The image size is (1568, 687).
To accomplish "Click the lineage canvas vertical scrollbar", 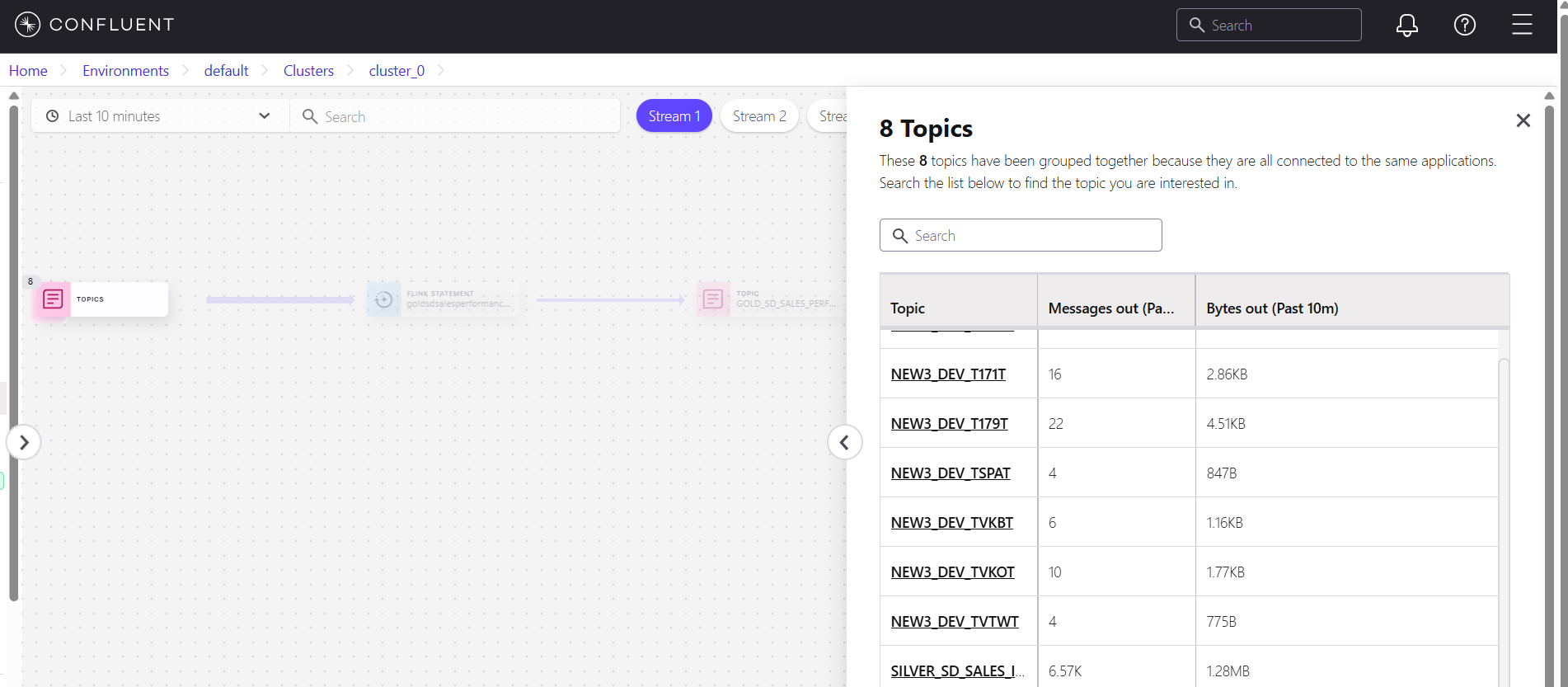I will coord(13,346).
